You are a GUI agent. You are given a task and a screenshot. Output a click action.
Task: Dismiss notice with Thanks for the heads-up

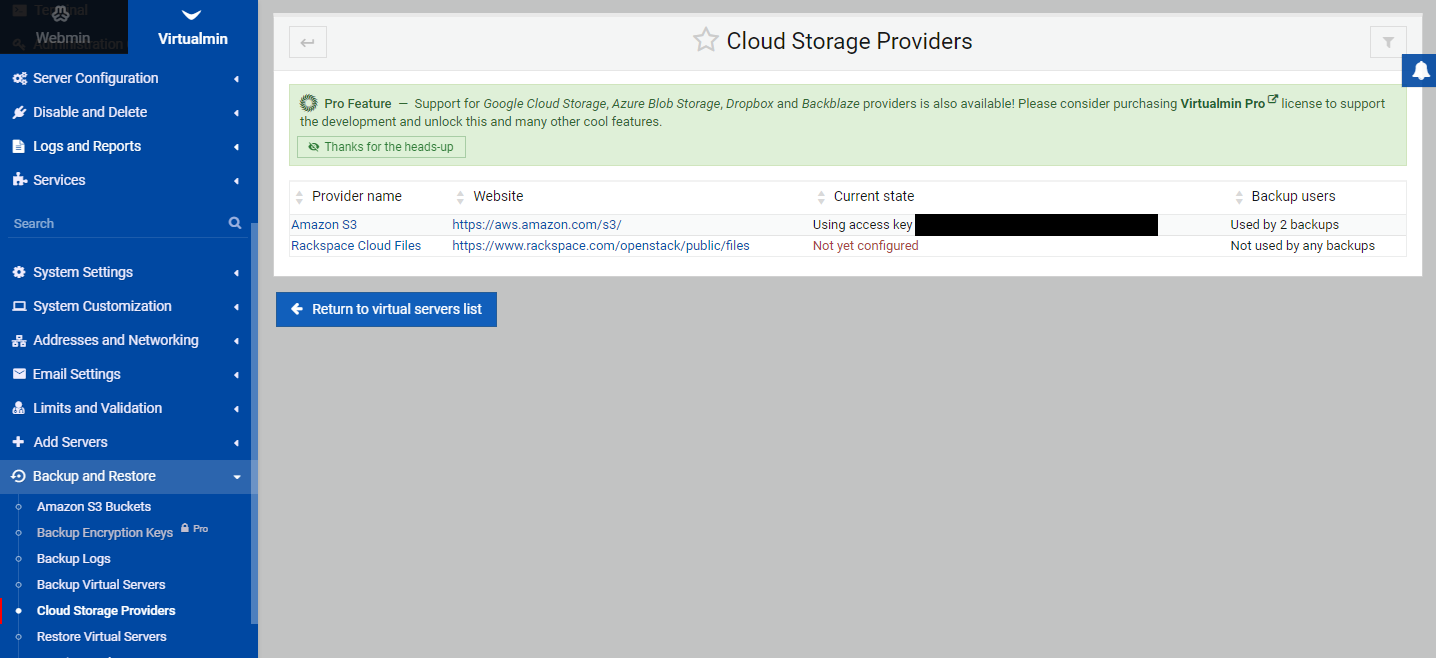pos(380,147)
